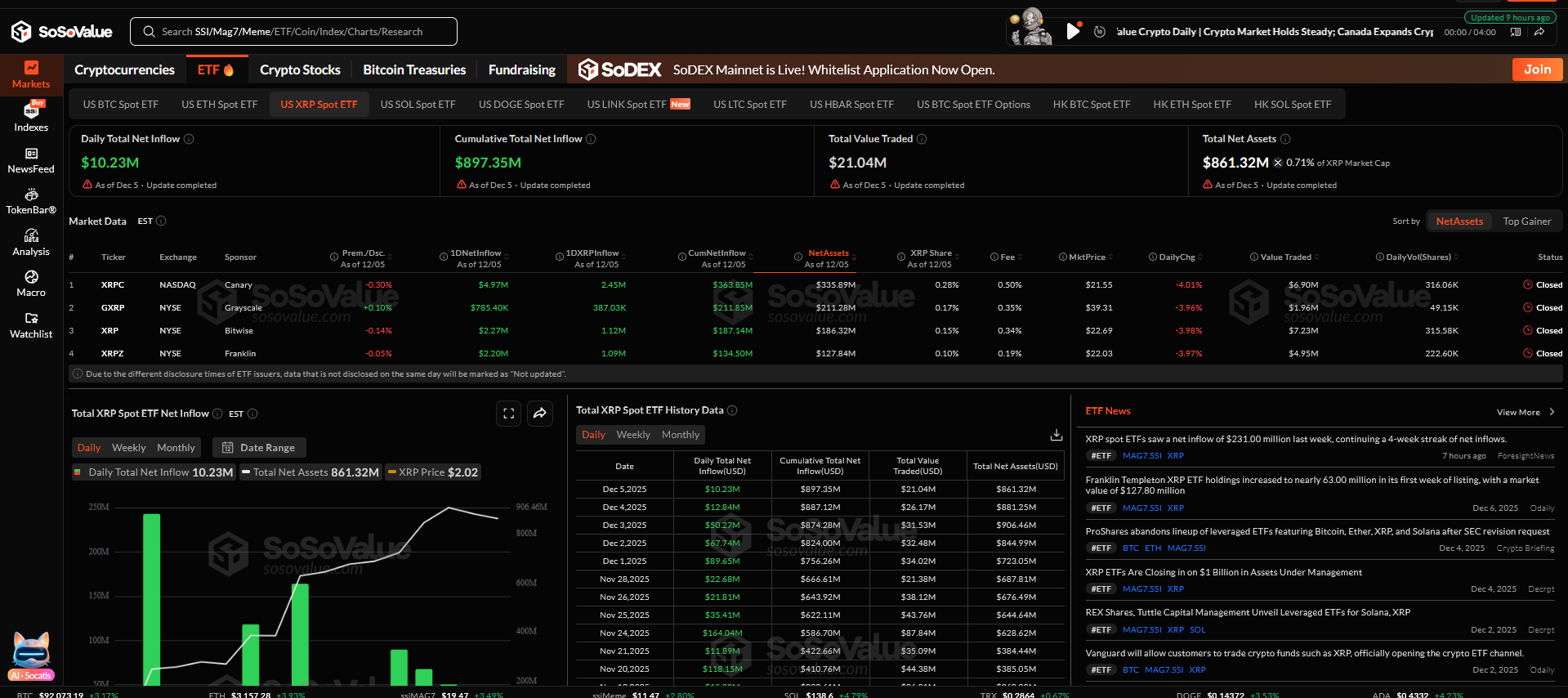The width and height of the screenshot is (1568, 698).
Task: Open the Macro sidebar section
Action: (x=31, y=284)
